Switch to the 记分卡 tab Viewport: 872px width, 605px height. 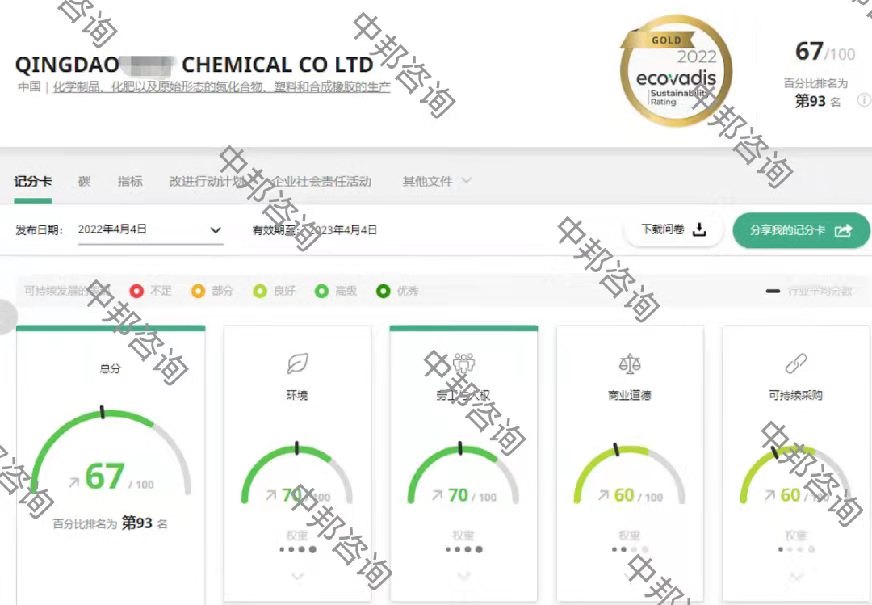[x=33, y=181]
